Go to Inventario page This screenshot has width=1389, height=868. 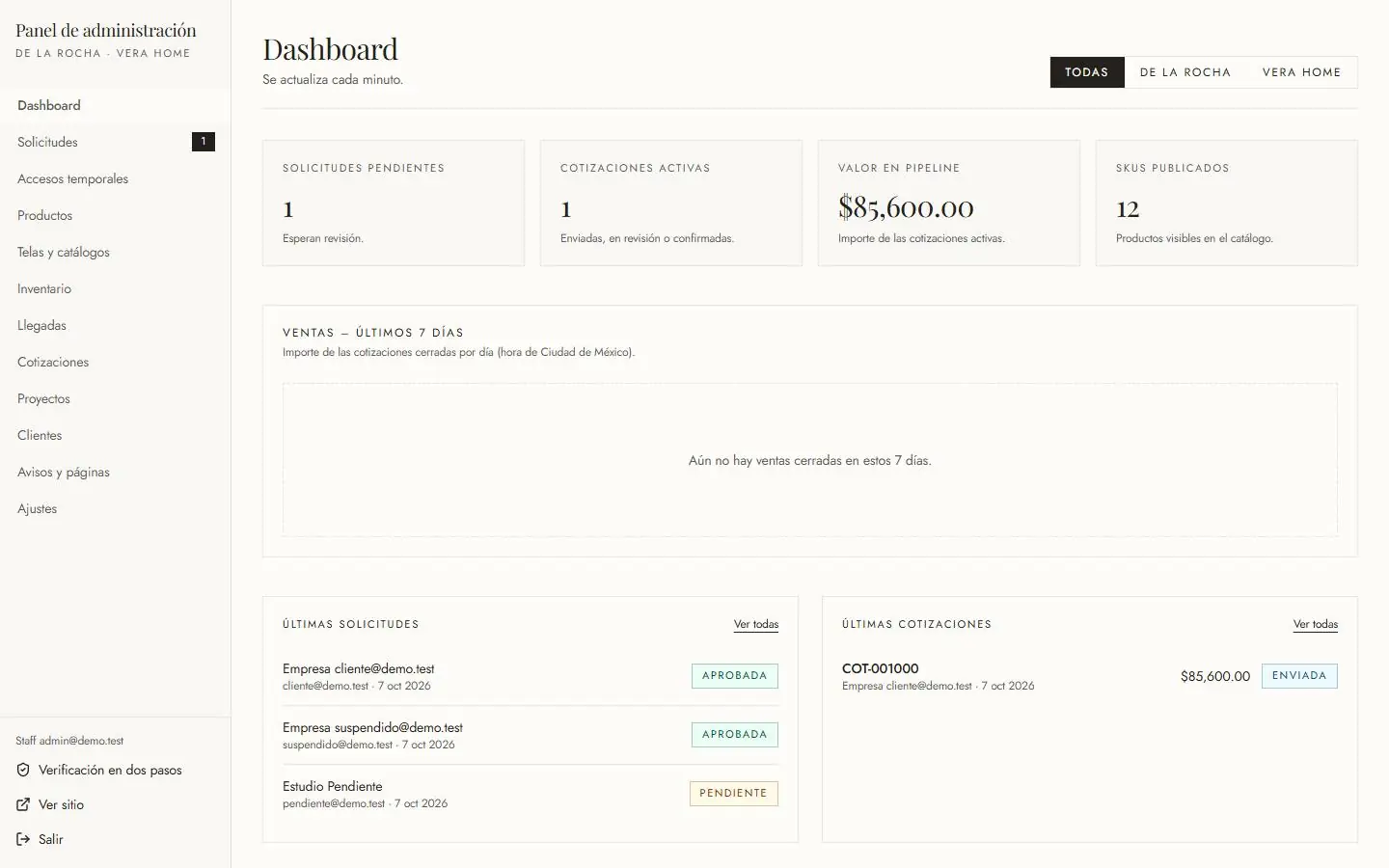click(x=116, y=288)
